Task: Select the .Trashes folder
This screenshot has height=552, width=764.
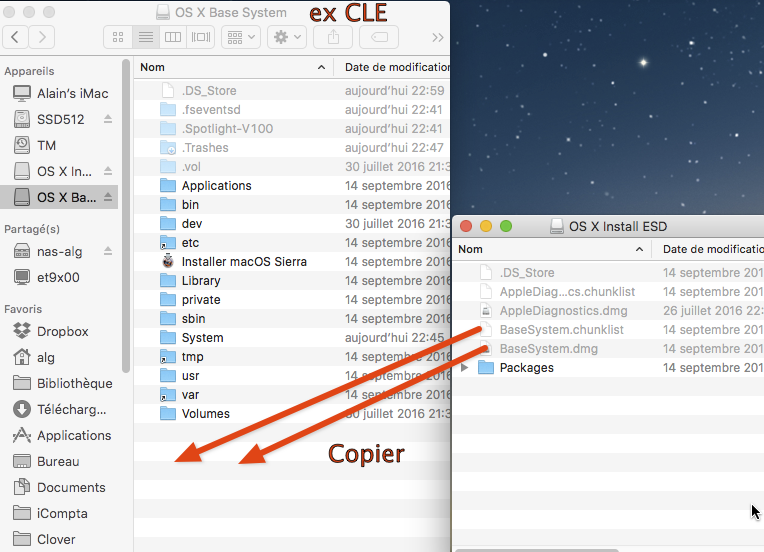Action: 292,148
